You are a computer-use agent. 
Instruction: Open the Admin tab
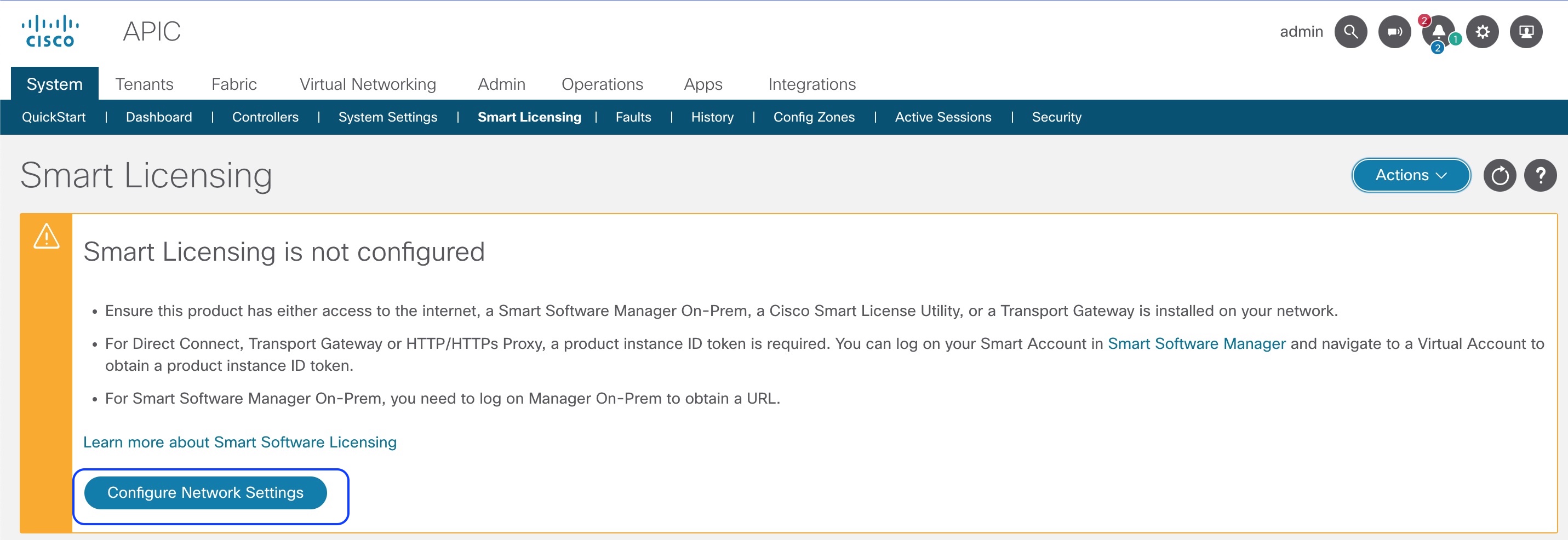501,84
